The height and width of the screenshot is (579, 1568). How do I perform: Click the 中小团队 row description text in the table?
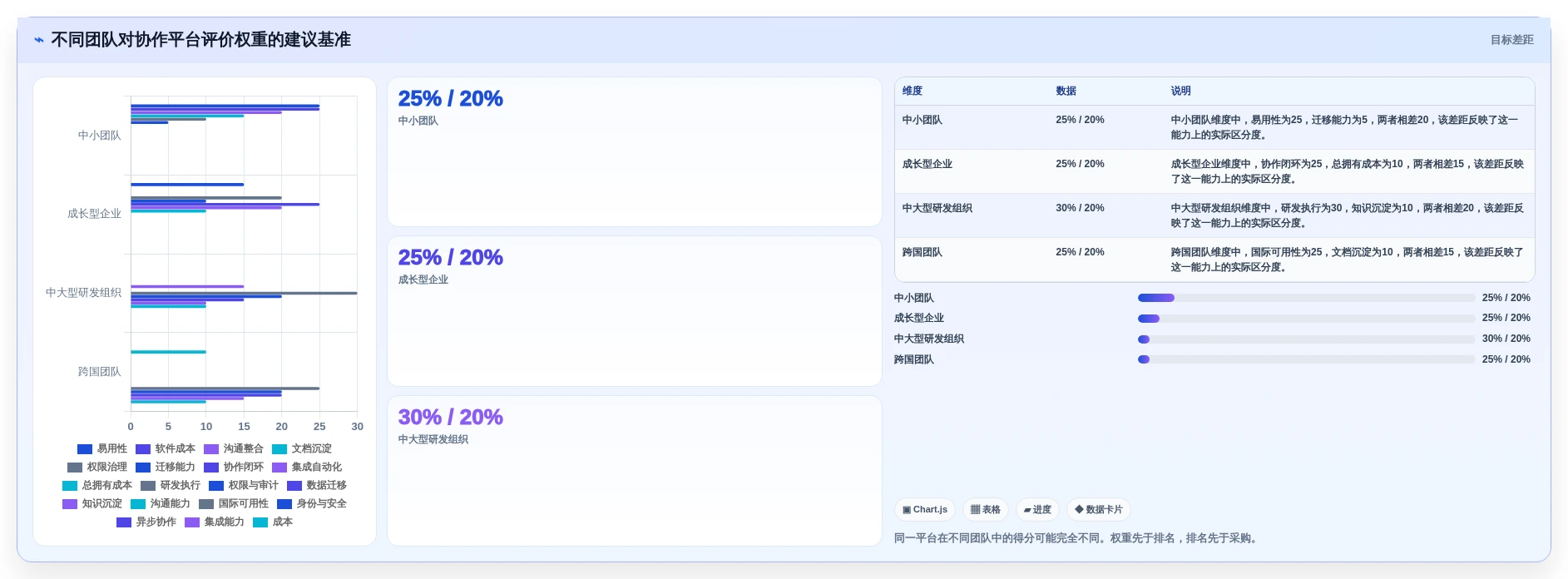click(x=1344, y=127)
